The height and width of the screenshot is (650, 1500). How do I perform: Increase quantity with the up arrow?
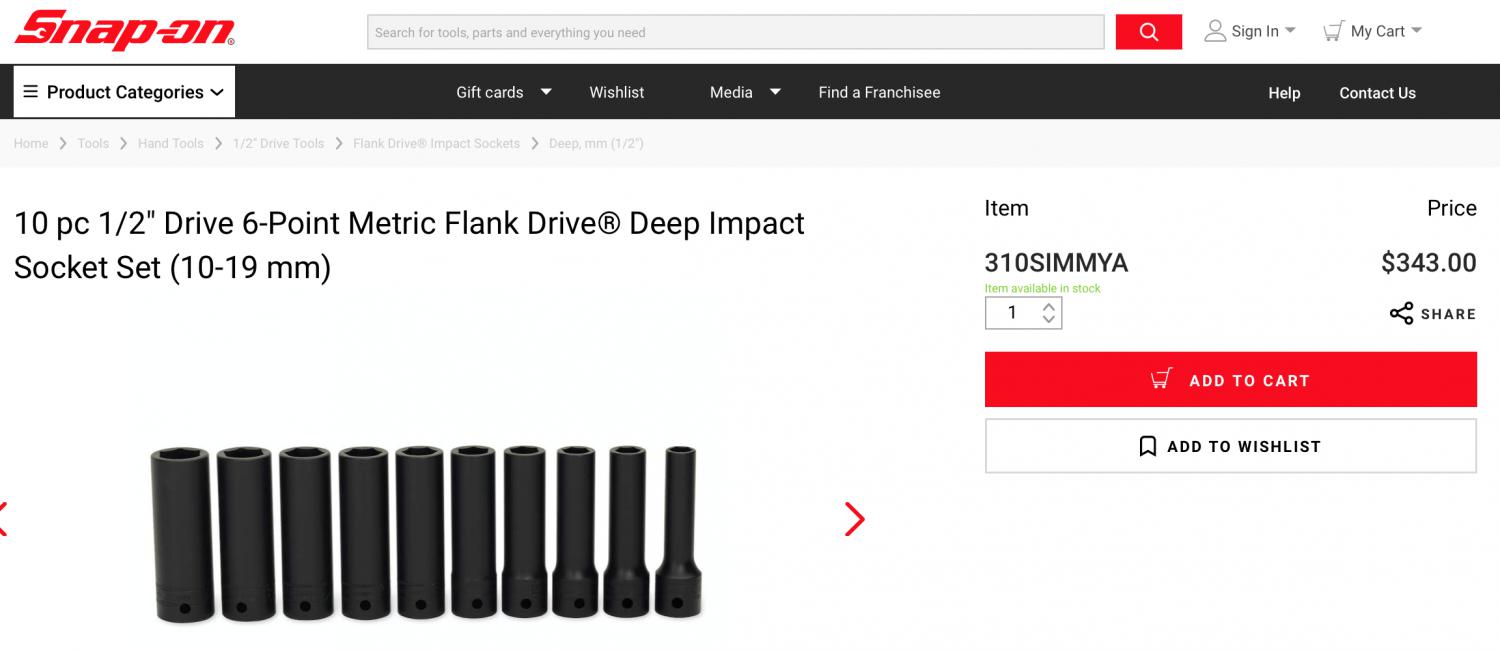pos(1048,306)
